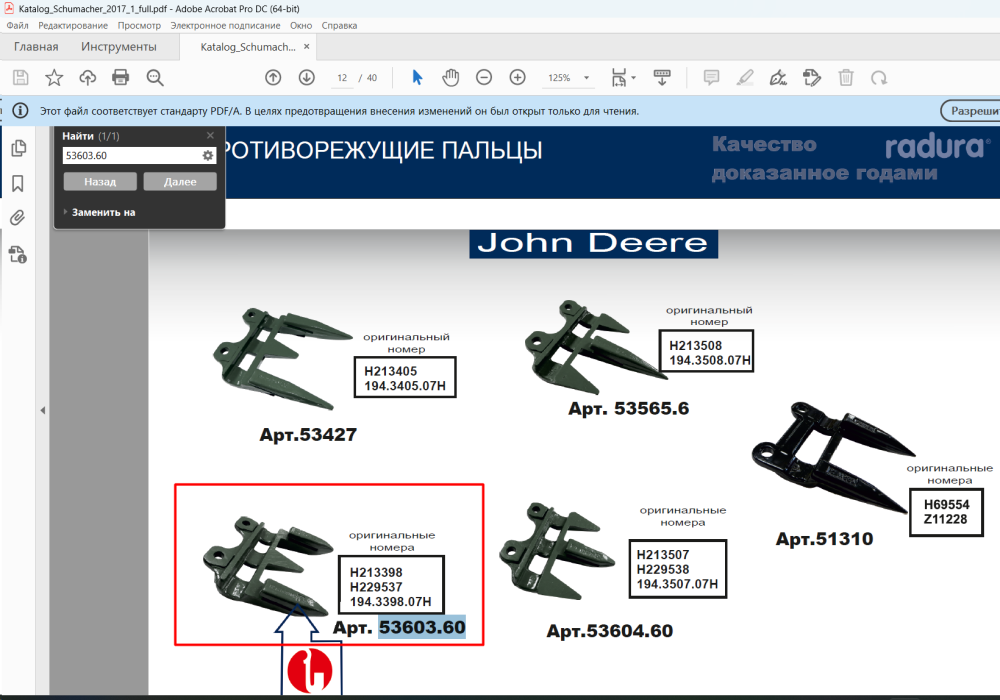Image resolution: width=1000 pixels, height=700 pixels.
Task: Open the zoom level dropdown
Action: point(586,78)
